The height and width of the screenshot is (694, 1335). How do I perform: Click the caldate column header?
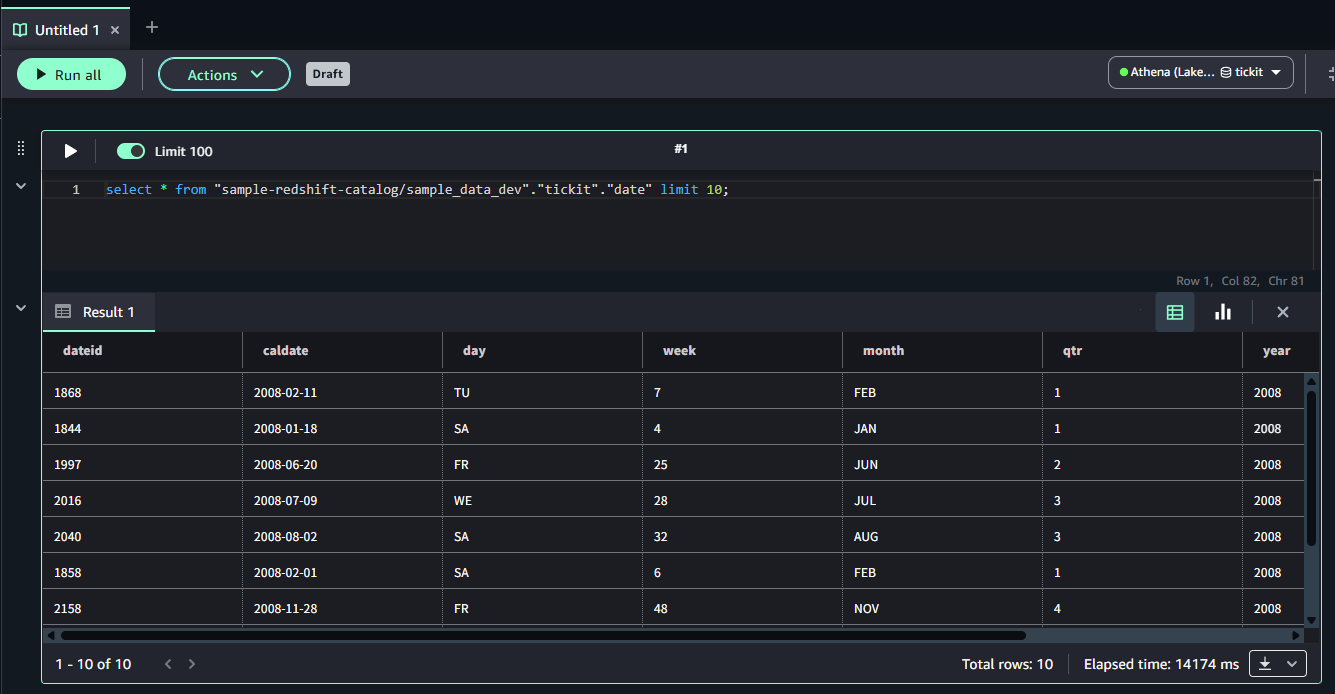click(342, 351)
